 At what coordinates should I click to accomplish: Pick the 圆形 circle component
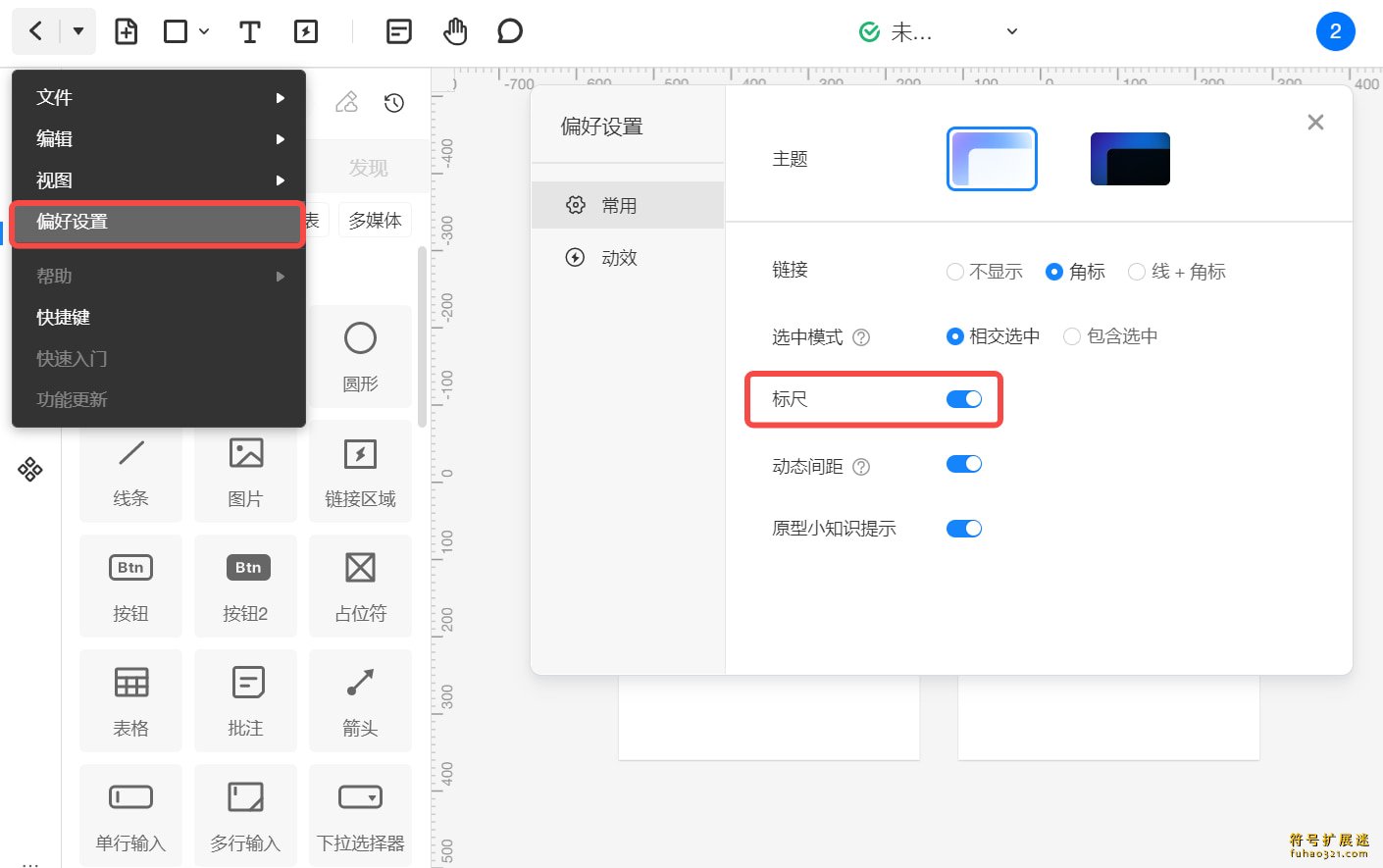pos(360,356)
